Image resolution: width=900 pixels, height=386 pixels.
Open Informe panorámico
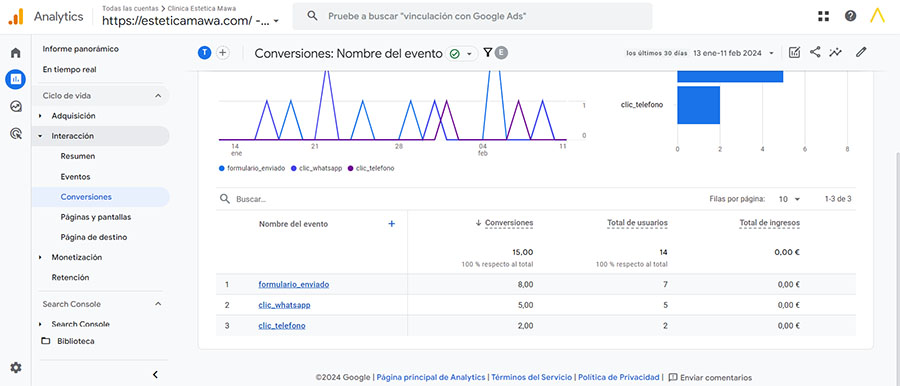(80, 49)
